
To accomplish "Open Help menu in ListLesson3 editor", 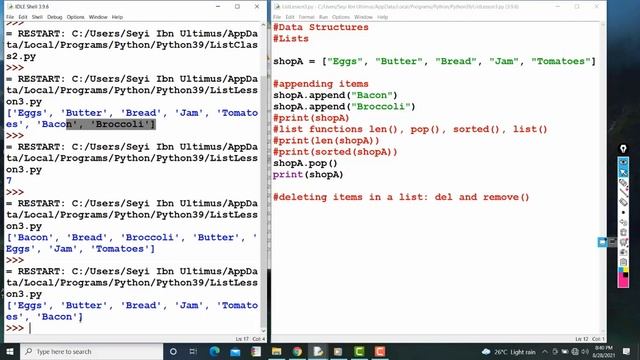I will pos(382,17).
